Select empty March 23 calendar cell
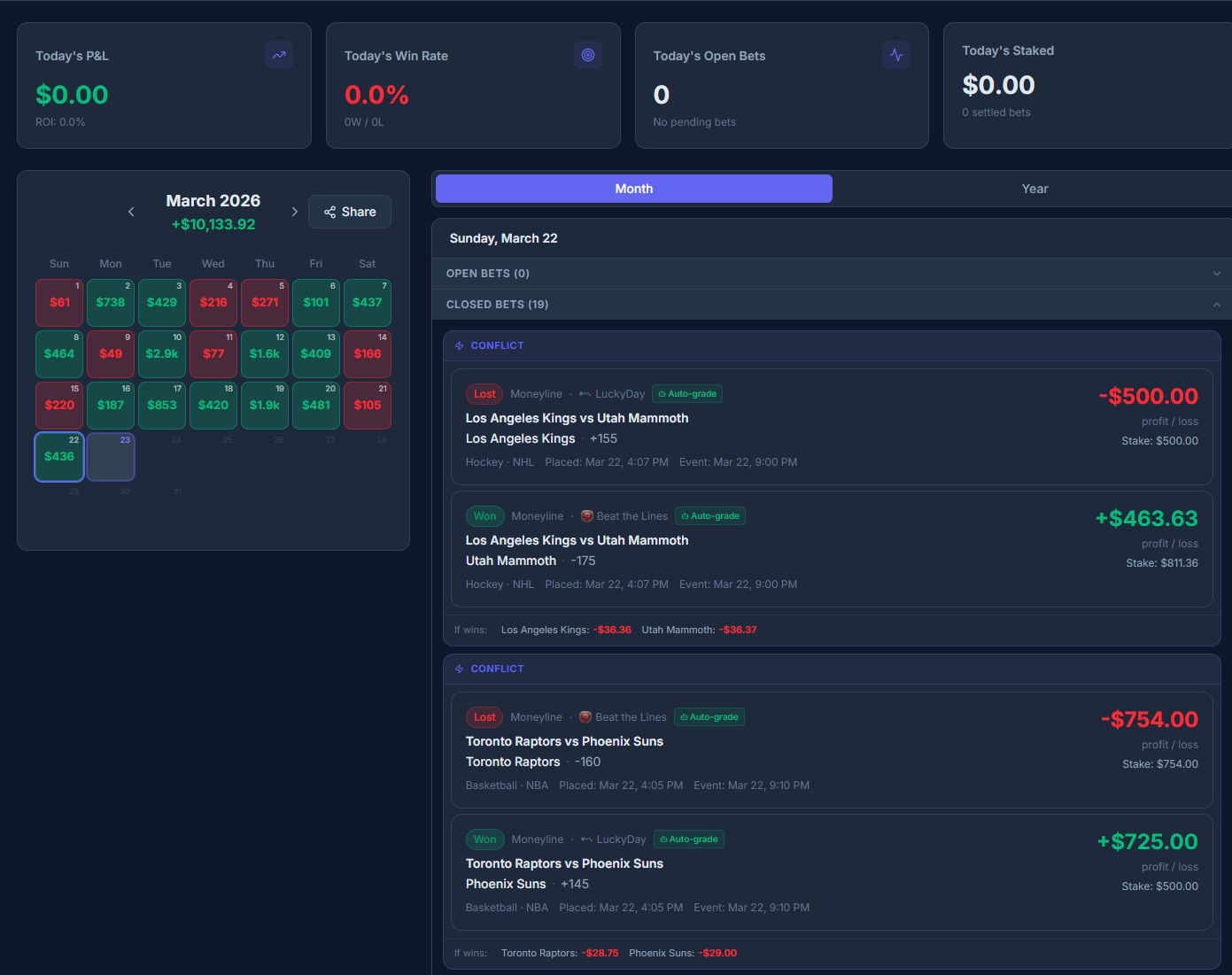The image size is (1232, 975). pyautogui.click(x=111, y=457)
